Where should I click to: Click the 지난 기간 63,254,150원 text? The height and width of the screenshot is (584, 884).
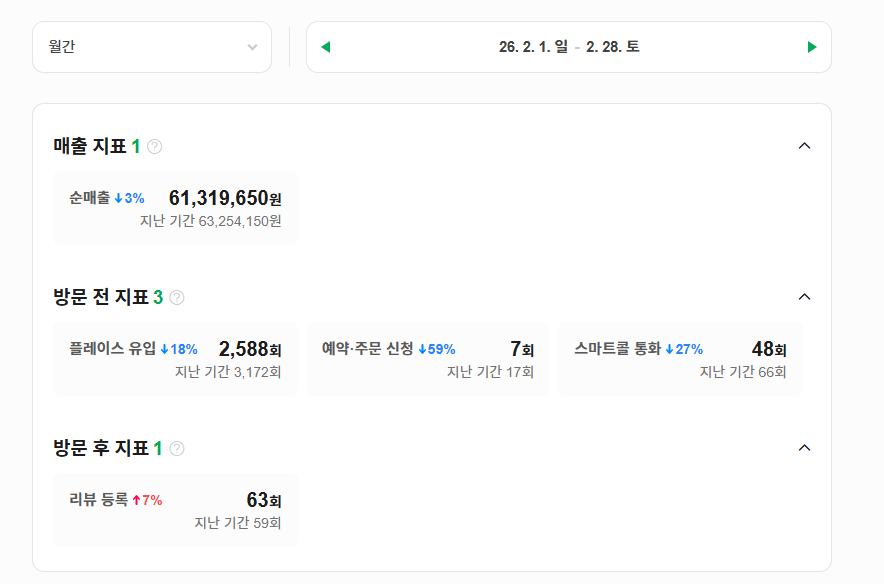[x=210, y=221]
